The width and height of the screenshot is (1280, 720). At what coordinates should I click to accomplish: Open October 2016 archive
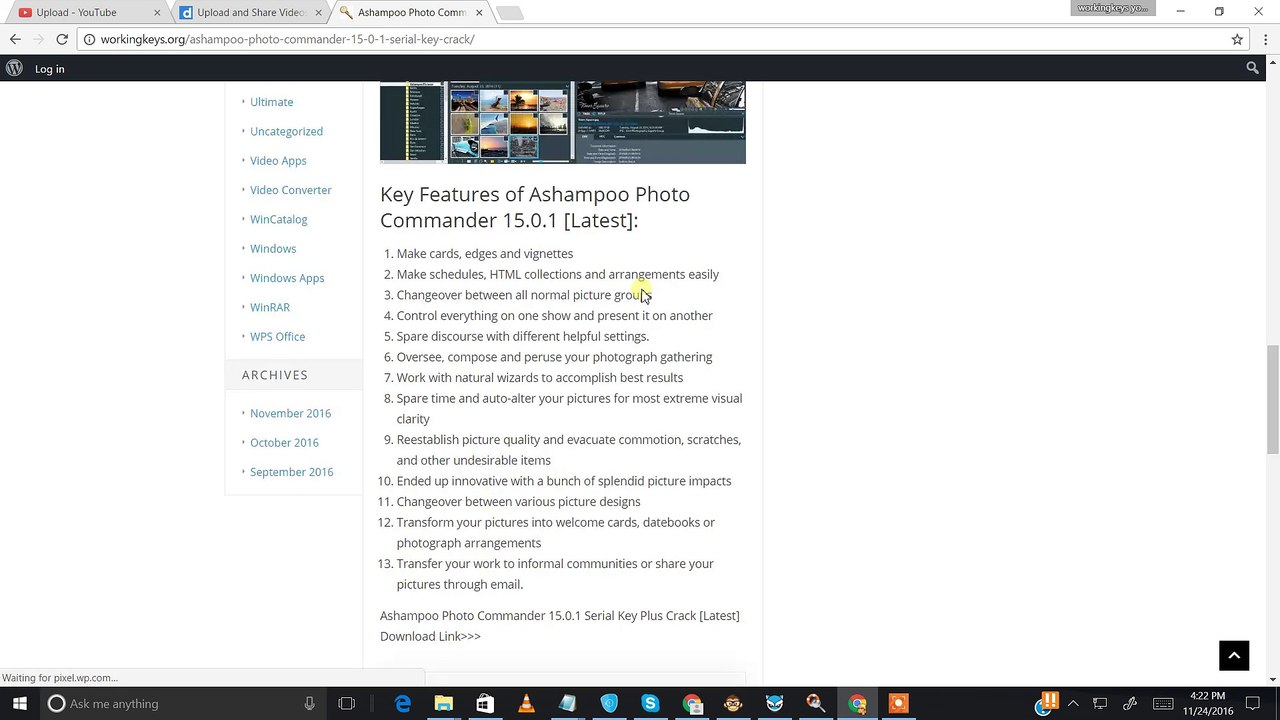(x=284, y=442)
